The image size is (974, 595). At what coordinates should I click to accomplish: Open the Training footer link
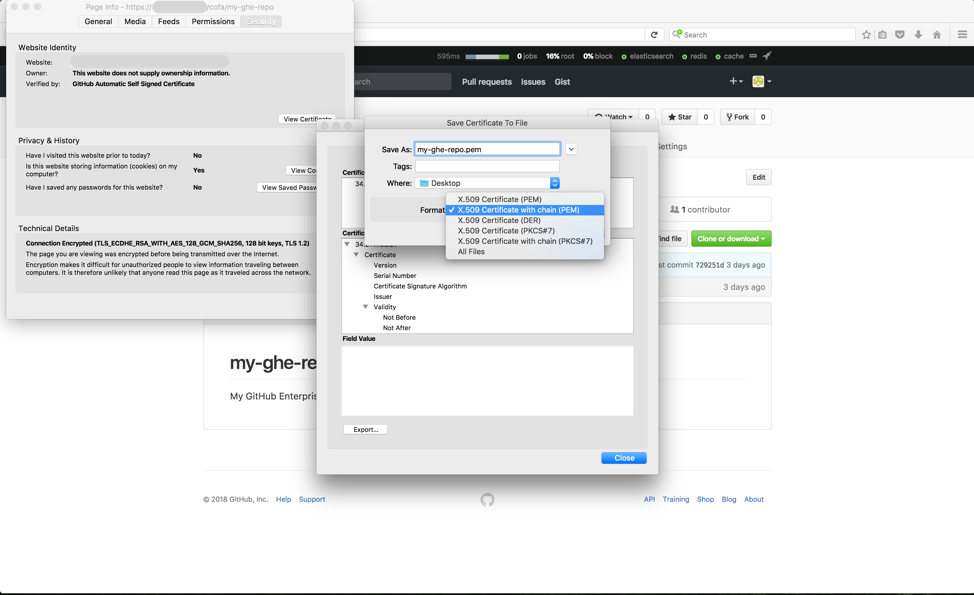point(676,499)
